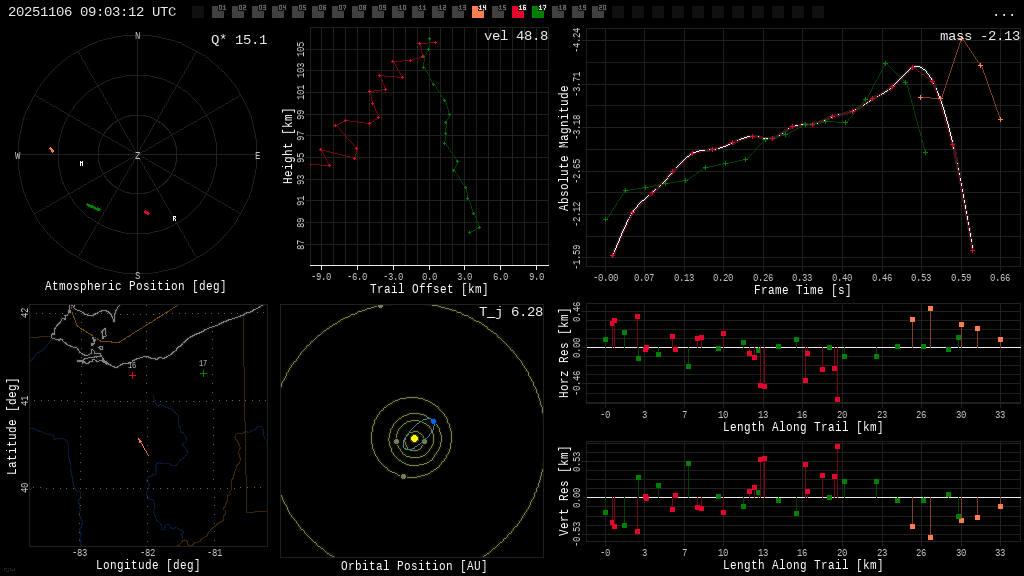1024x576 pixels.
Task: Select station indicator 04 in top bar
Action: coord(278,11)
